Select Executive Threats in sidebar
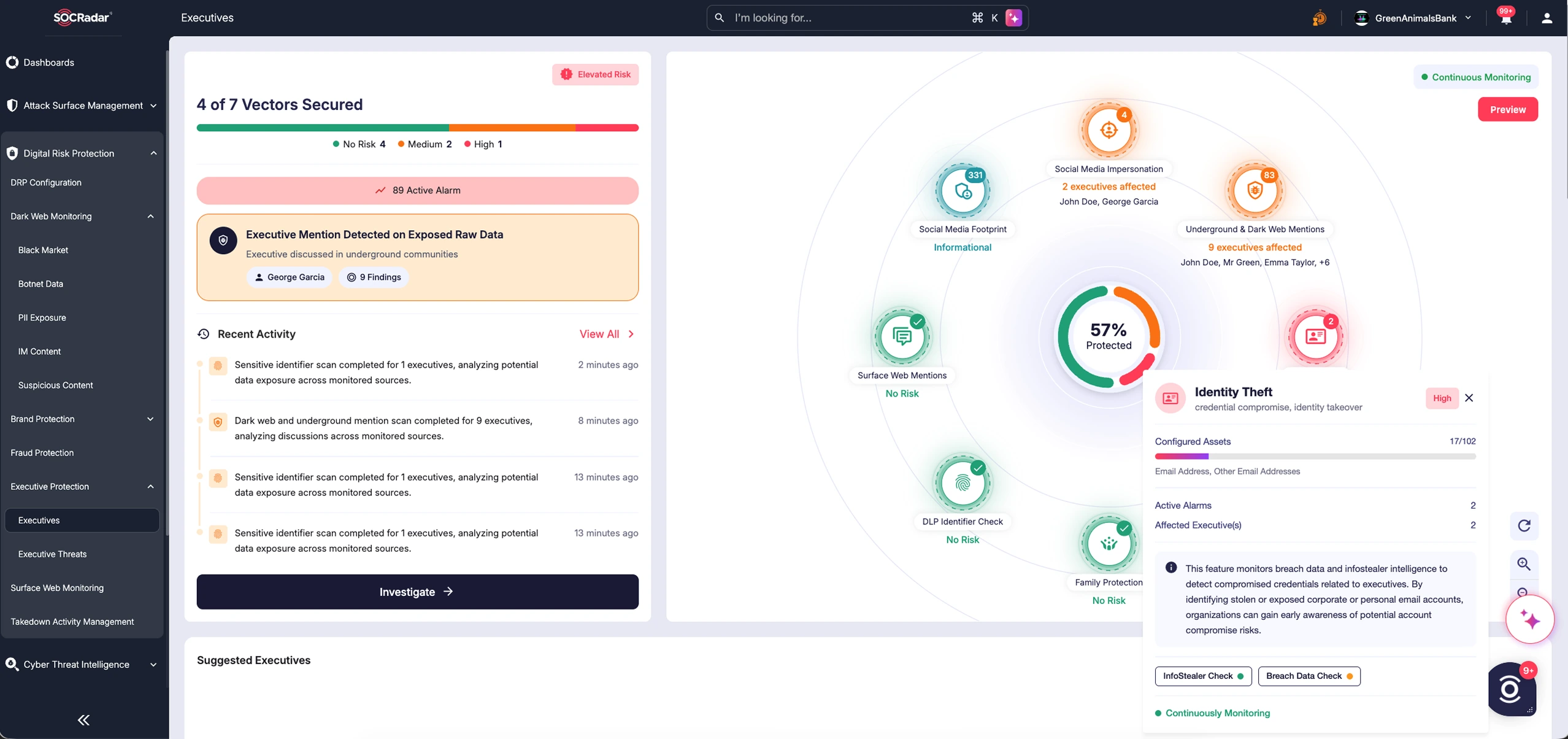This screenshot has height=739, width=1568. pyautogui.click(x=52, y=554)
